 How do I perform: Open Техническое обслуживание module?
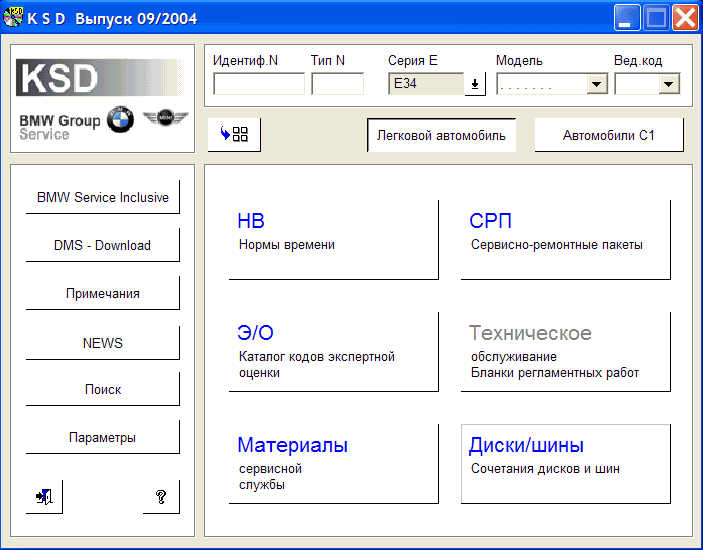pyautogui.click(x=566, y=352)
